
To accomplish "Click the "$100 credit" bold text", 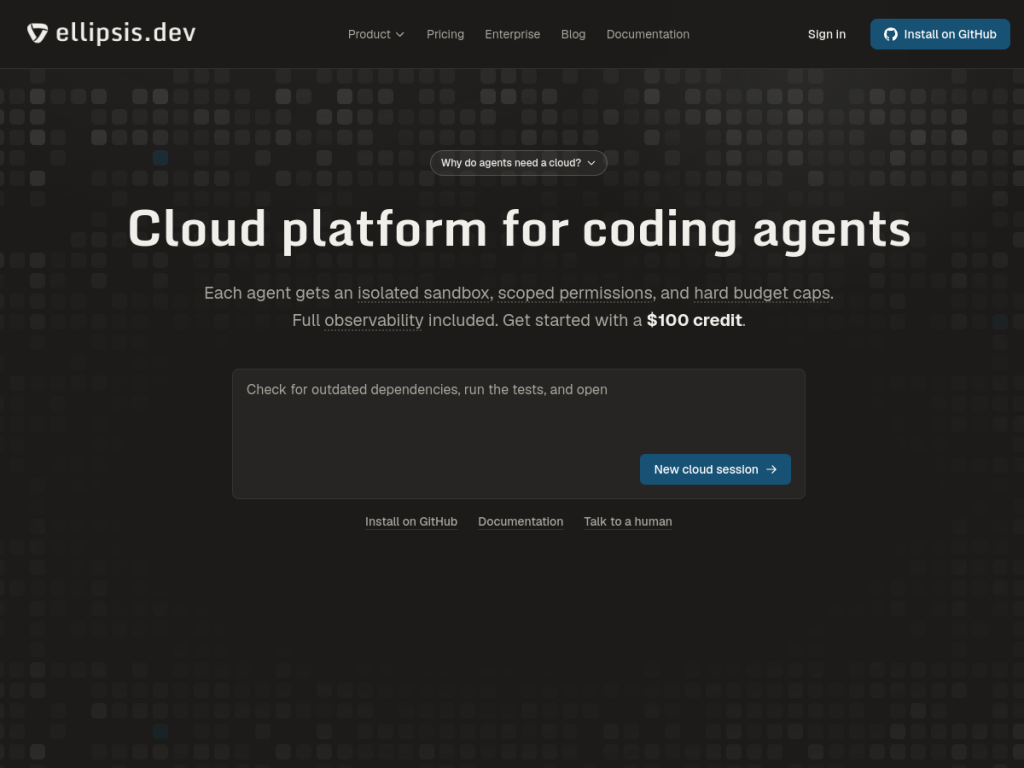I will (x=694, y=321).
